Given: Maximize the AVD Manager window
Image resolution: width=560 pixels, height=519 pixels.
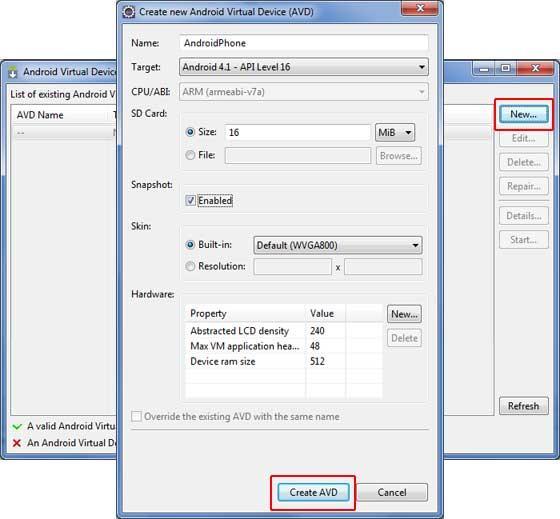Looking at the screenshot, I should 505,68.
